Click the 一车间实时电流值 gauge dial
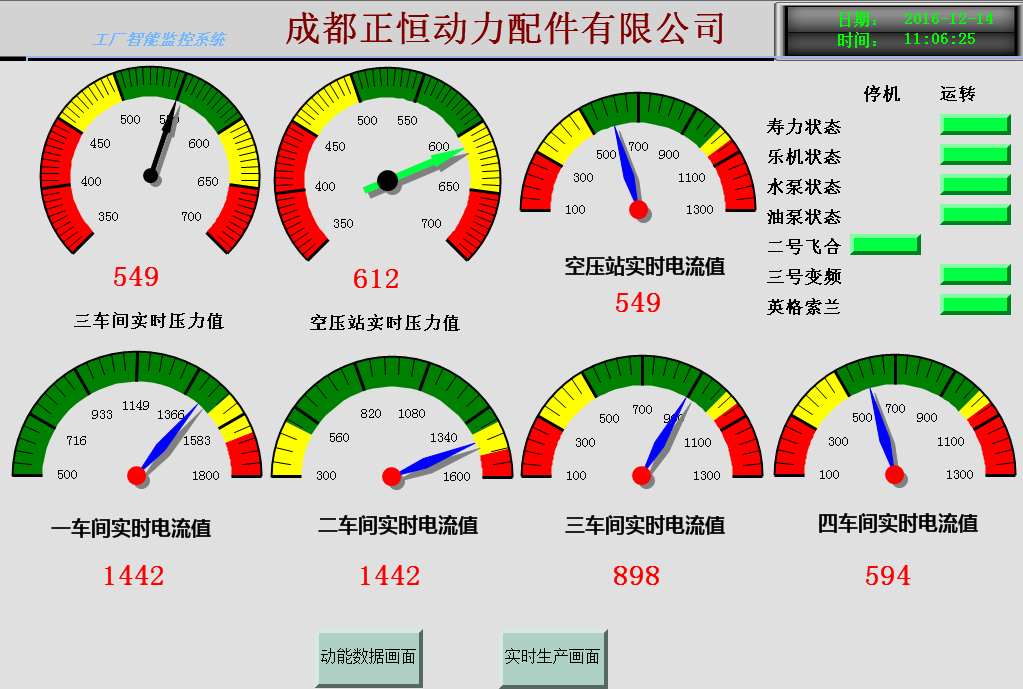The image size is (1023, 689). point(137,420)
